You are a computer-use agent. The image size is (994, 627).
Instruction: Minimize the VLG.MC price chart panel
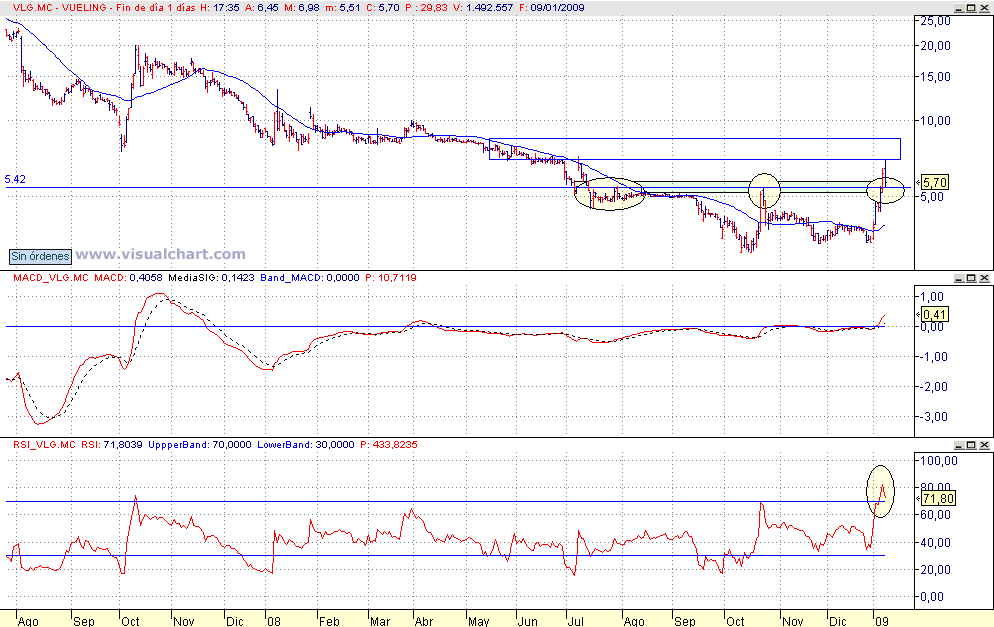[959, 8]
